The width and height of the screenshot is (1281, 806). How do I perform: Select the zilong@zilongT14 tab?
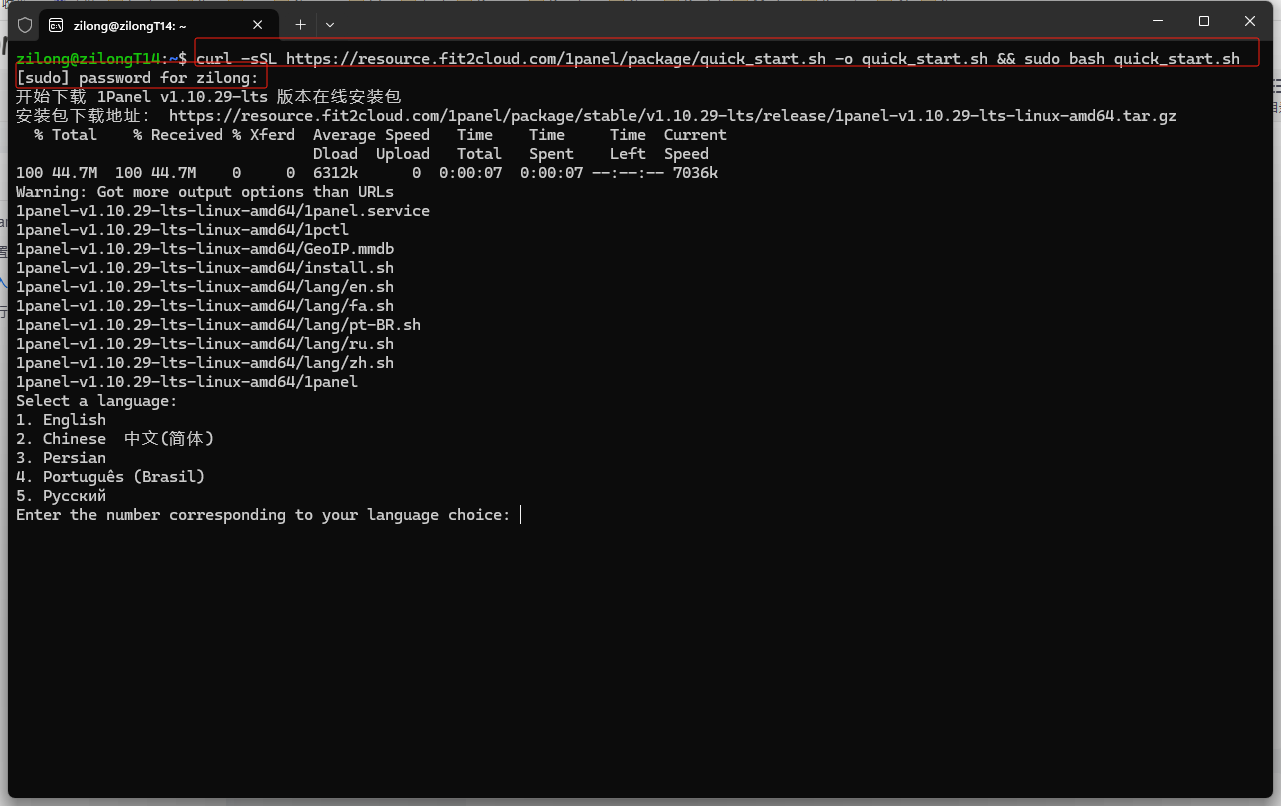tap(157, 25)
